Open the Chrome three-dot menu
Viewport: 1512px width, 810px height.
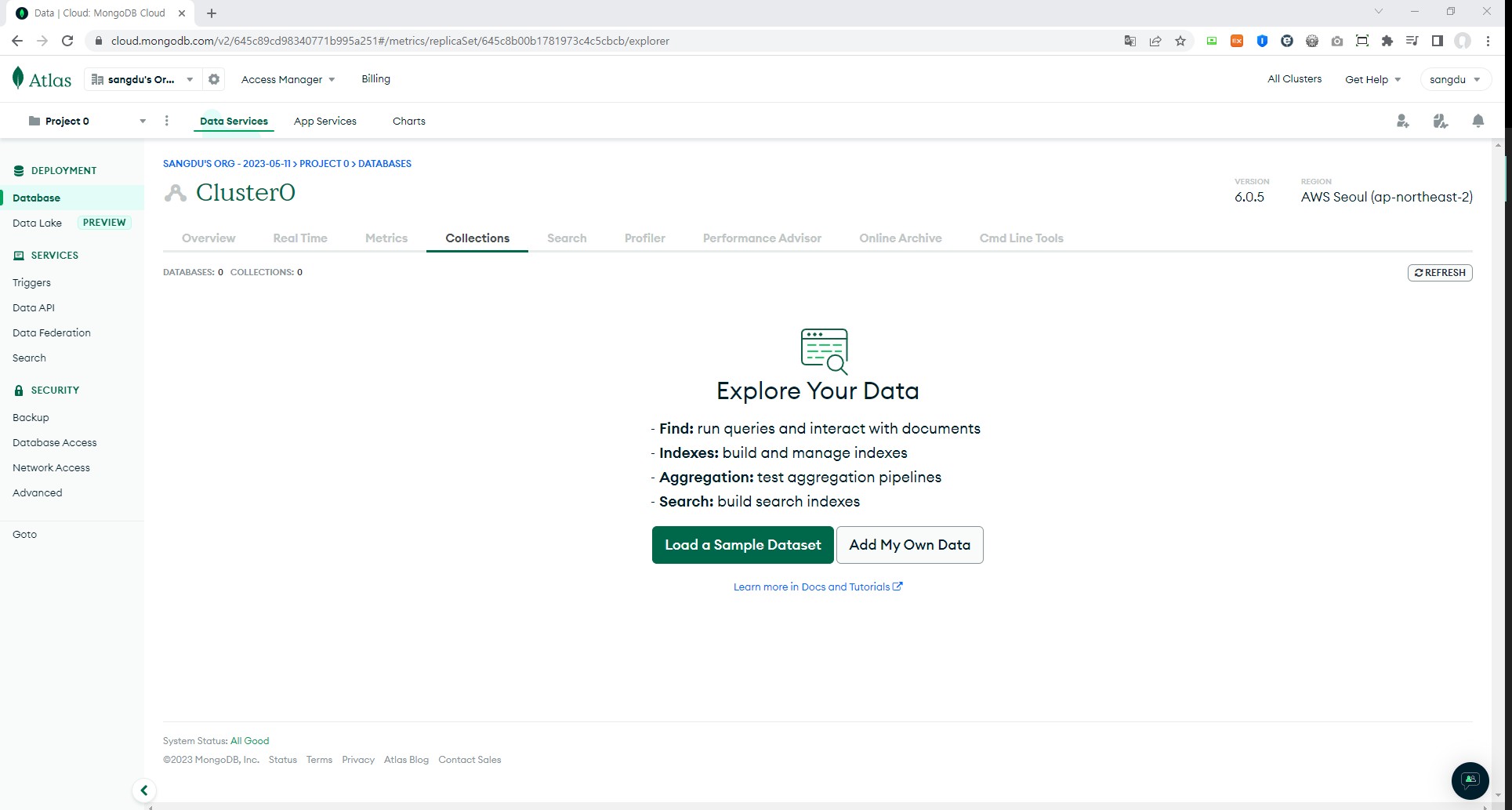tap(1488, 41)
